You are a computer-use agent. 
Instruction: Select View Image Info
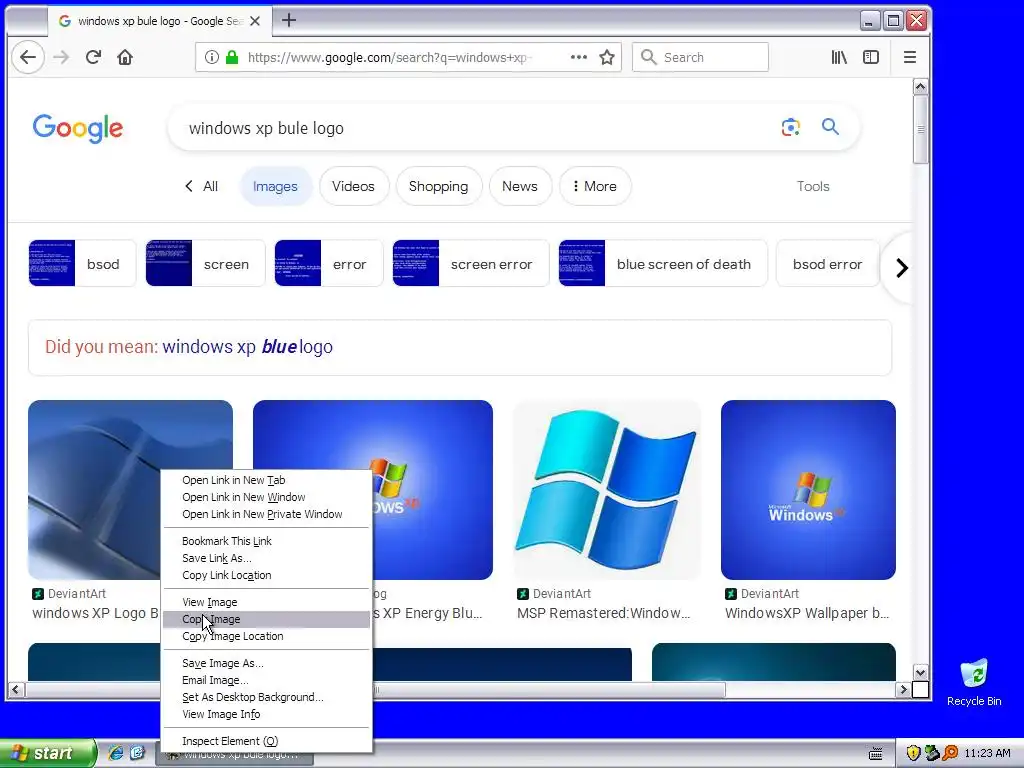(x=266, y=714)
